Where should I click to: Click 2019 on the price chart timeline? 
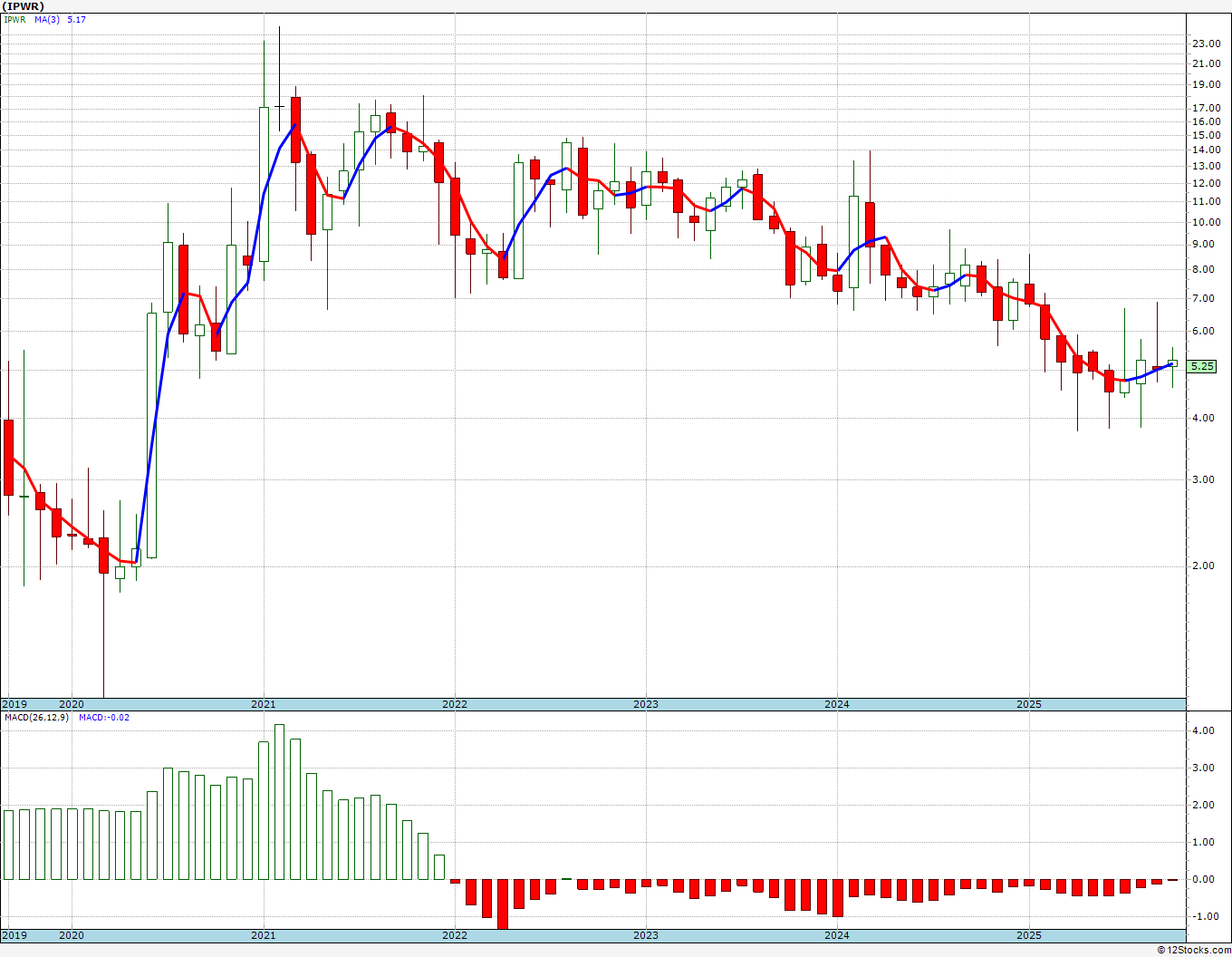(x=14, y=704)
